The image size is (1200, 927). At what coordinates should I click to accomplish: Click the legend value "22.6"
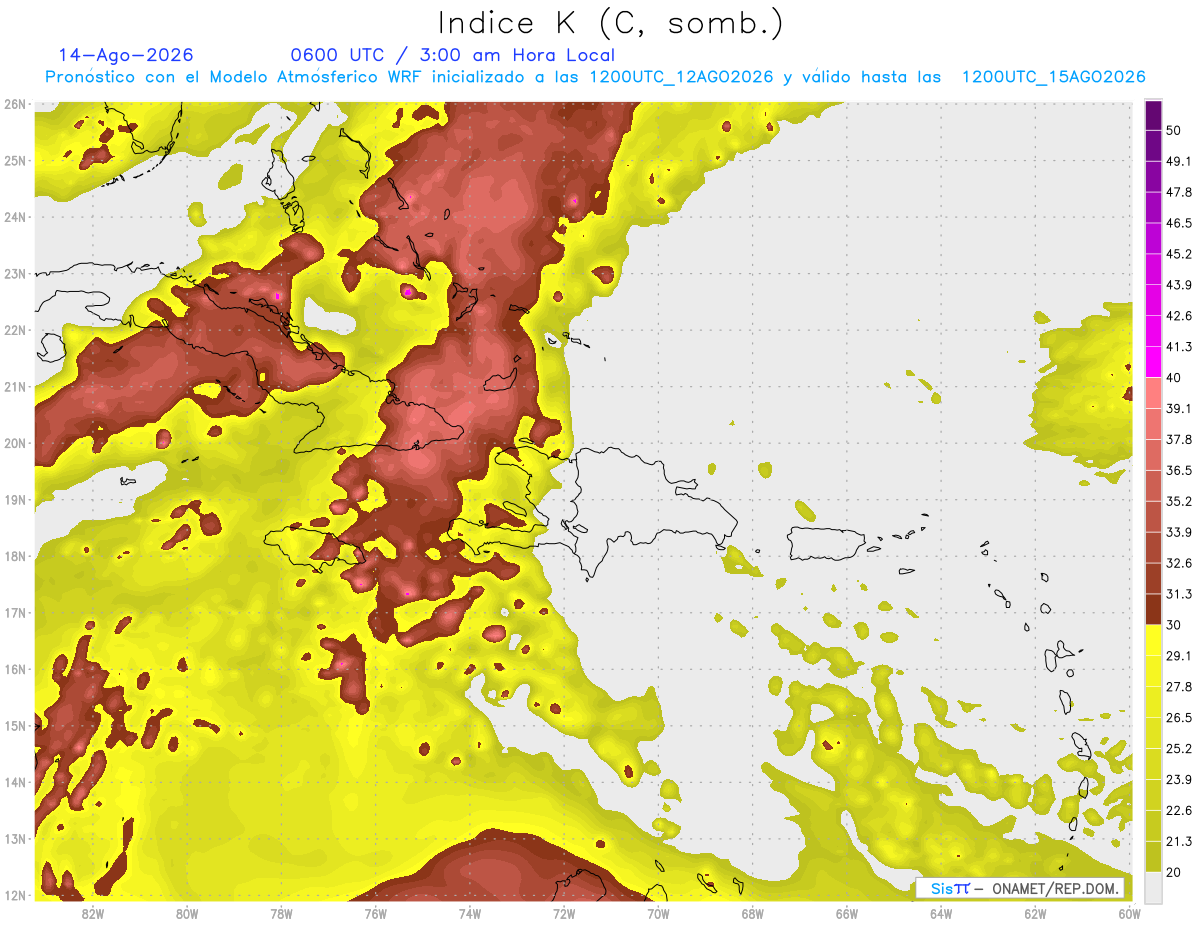(1179, 810)
